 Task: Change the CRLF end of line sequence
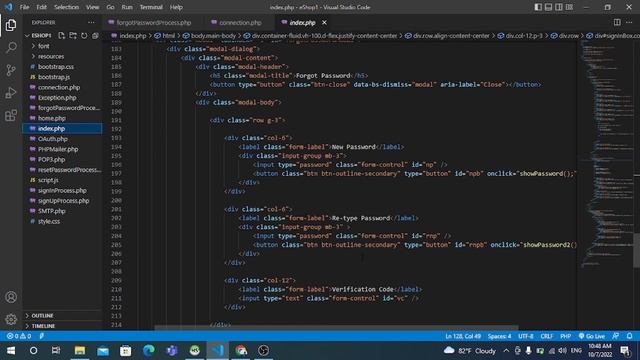(547, 336)
